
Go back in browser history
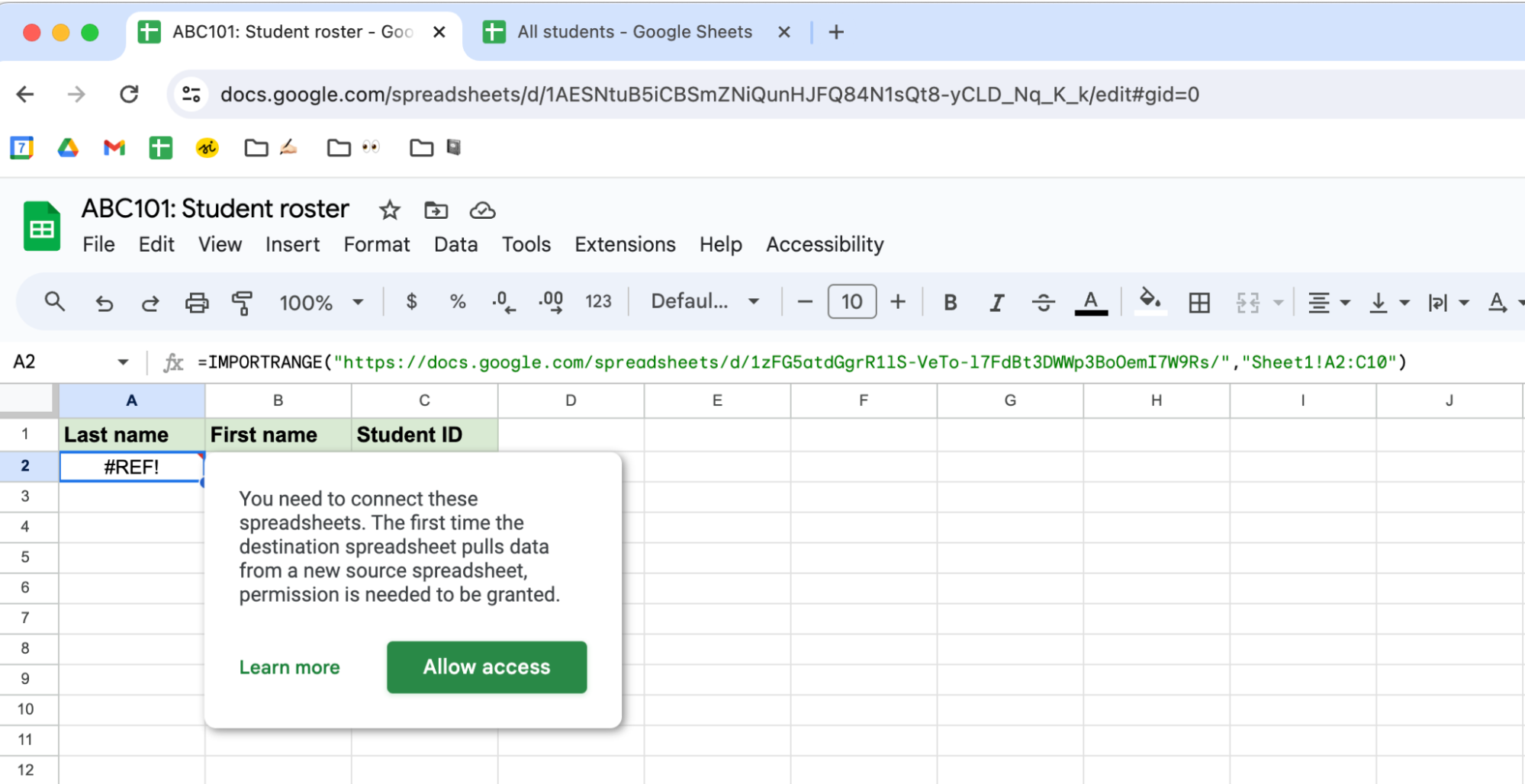26,95
